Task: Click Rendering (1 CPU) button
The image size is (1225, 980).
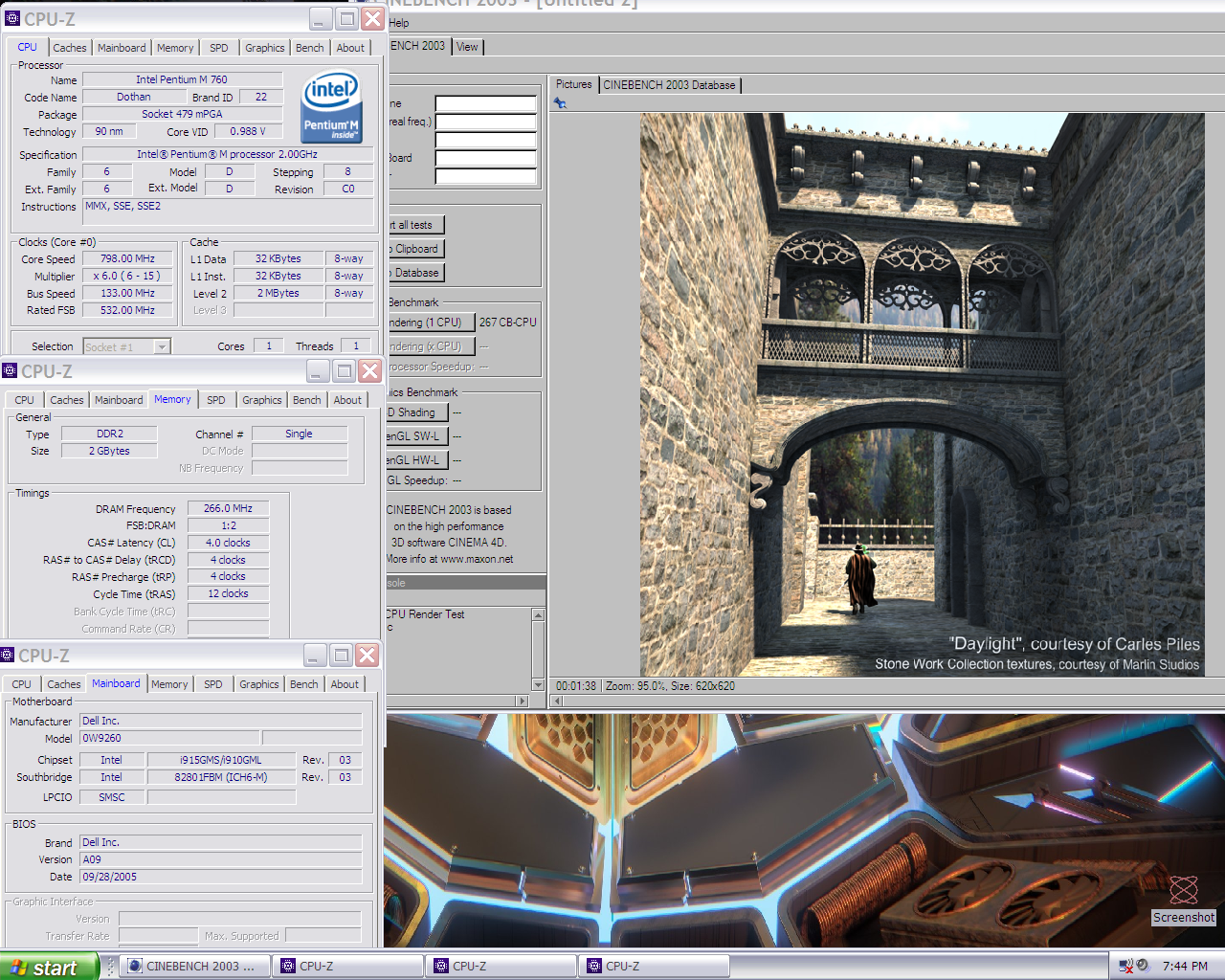Action: tap(430, 323)
